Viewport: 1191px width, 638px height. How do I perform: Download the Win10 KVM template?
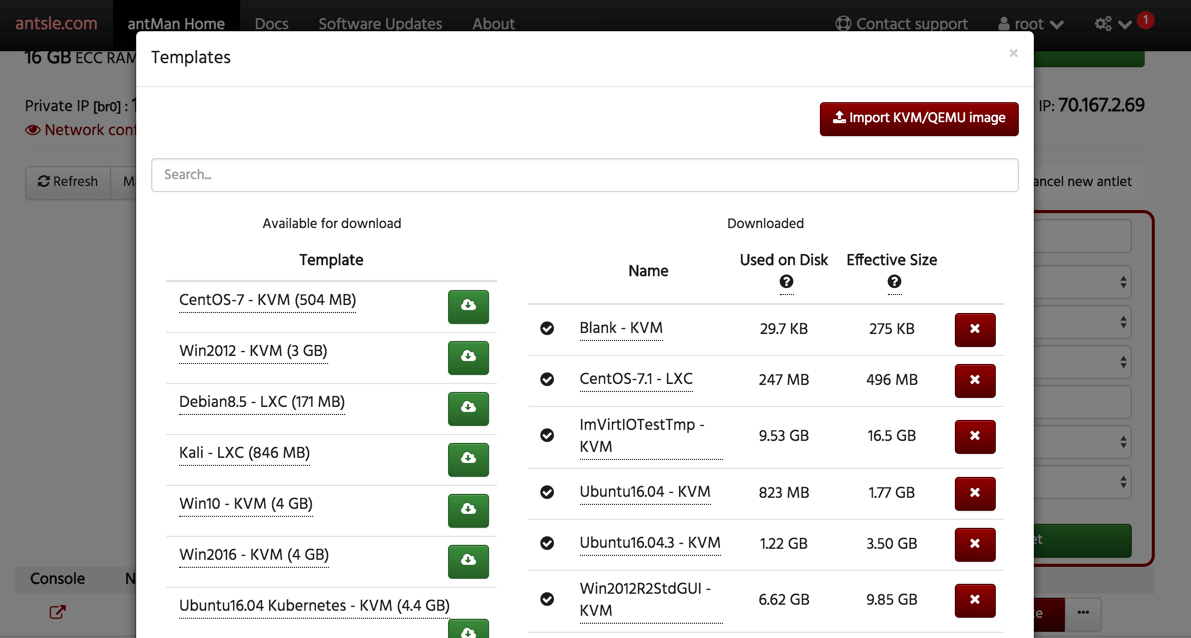468,510
